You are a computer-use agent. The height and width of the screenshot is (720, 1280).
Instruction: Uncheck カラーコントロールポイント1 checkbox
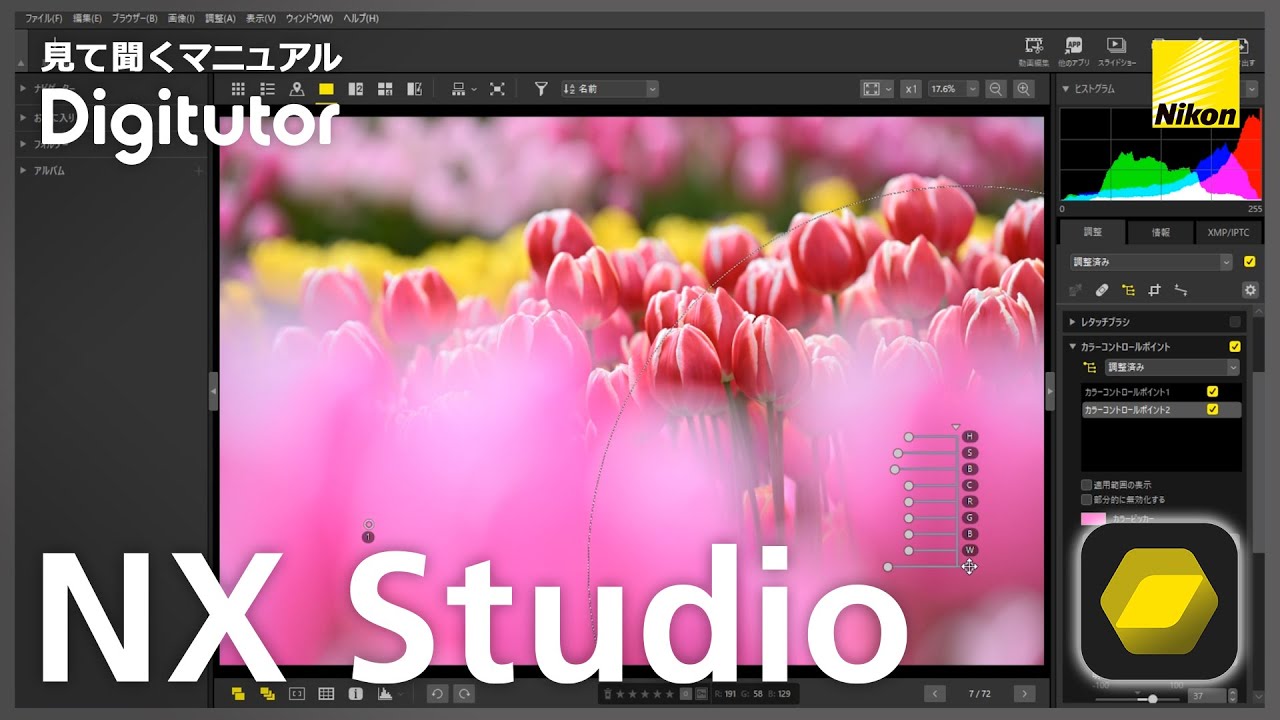1213,392
